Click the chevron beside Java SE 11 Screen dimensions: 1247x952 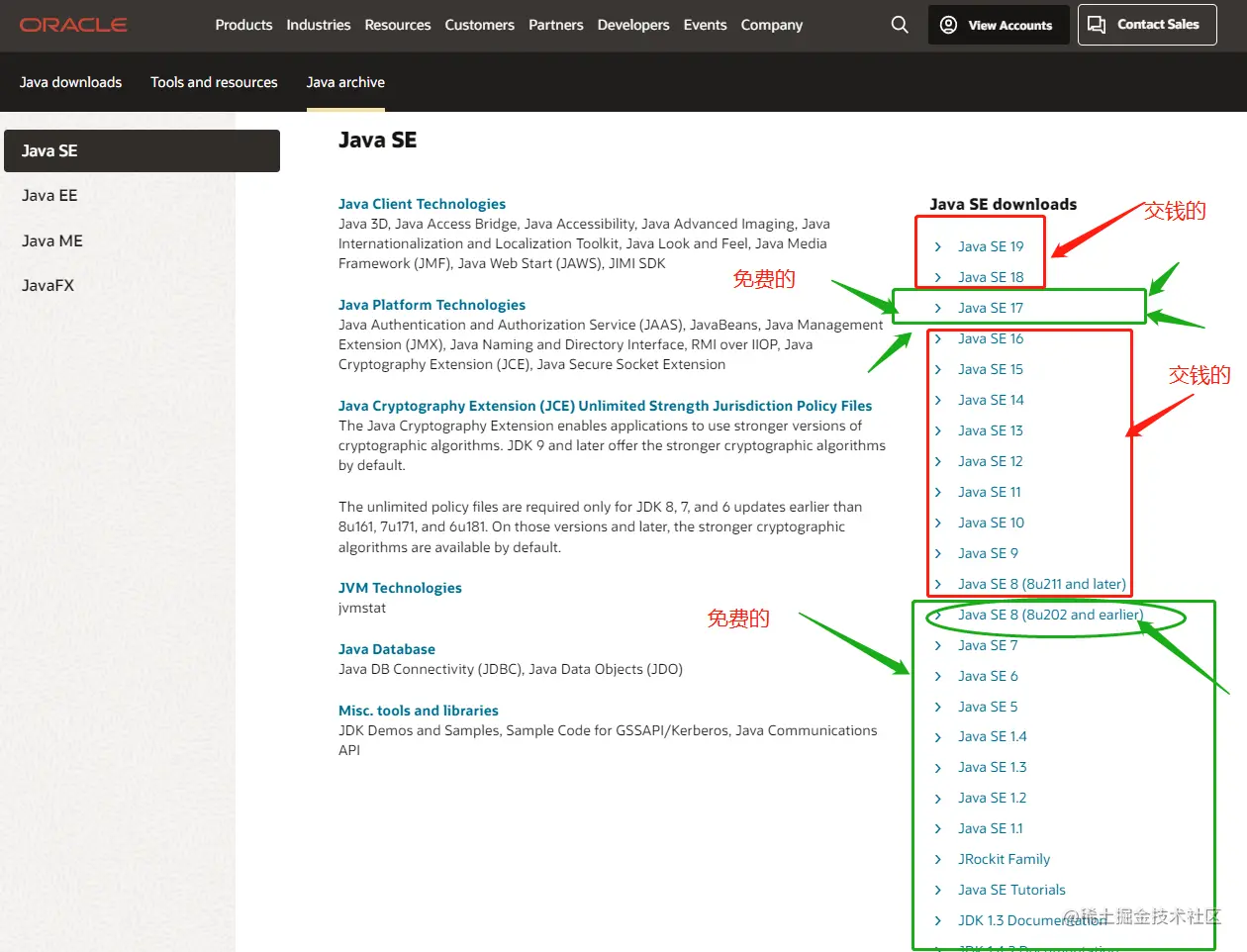938,493
